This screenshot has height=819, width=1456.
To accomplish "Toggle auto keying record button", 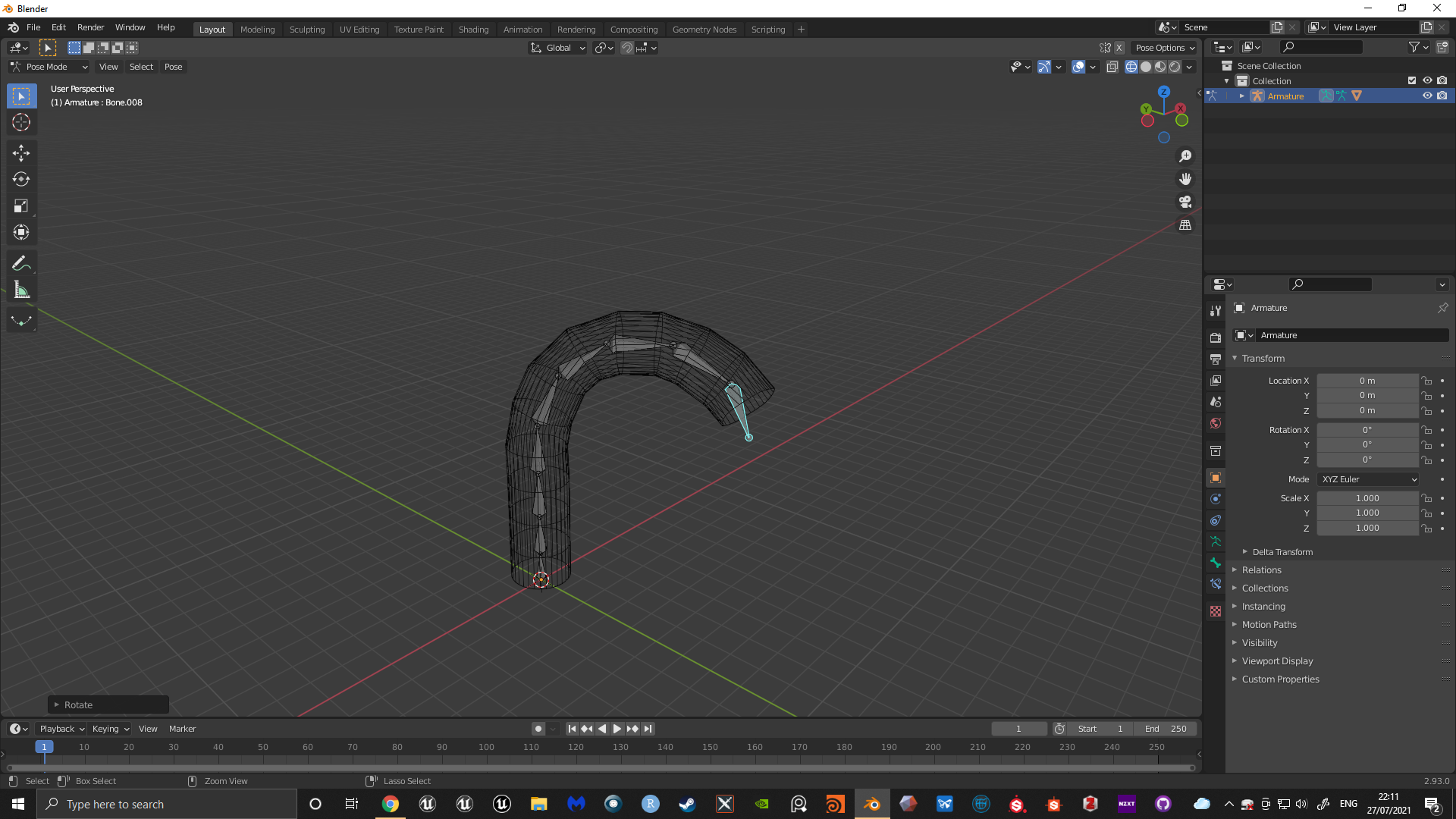I will [538, 729].
